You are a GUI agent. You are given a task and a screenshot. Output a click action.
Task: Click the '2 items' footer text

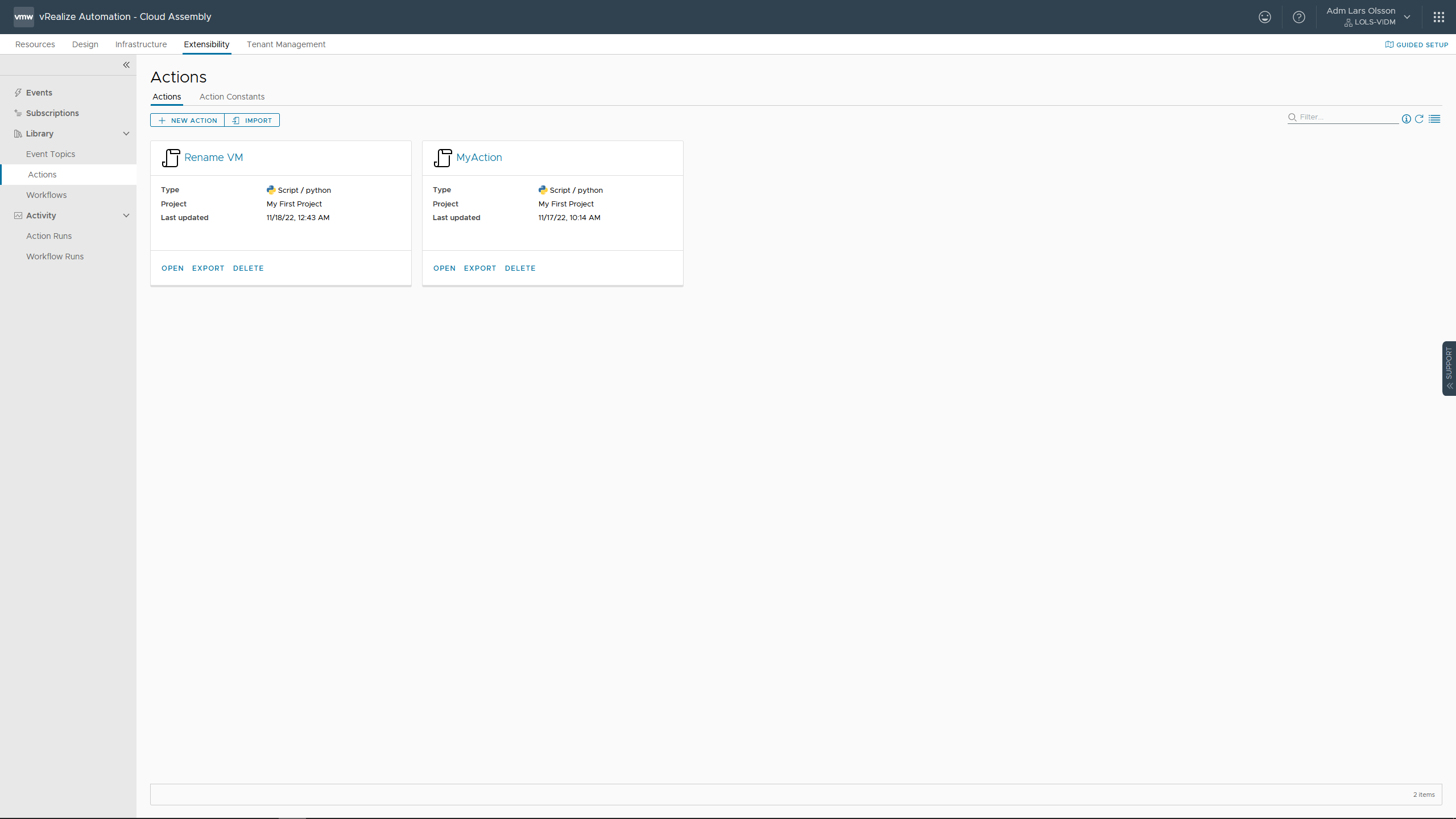pos(1424,795)
